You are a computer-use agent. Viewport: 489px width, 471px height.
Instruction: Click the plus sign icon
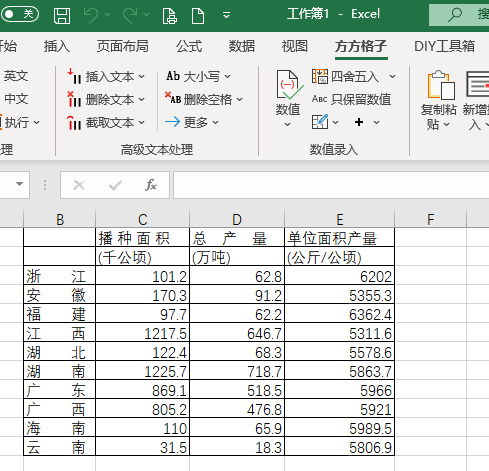(x=359, y=122)
